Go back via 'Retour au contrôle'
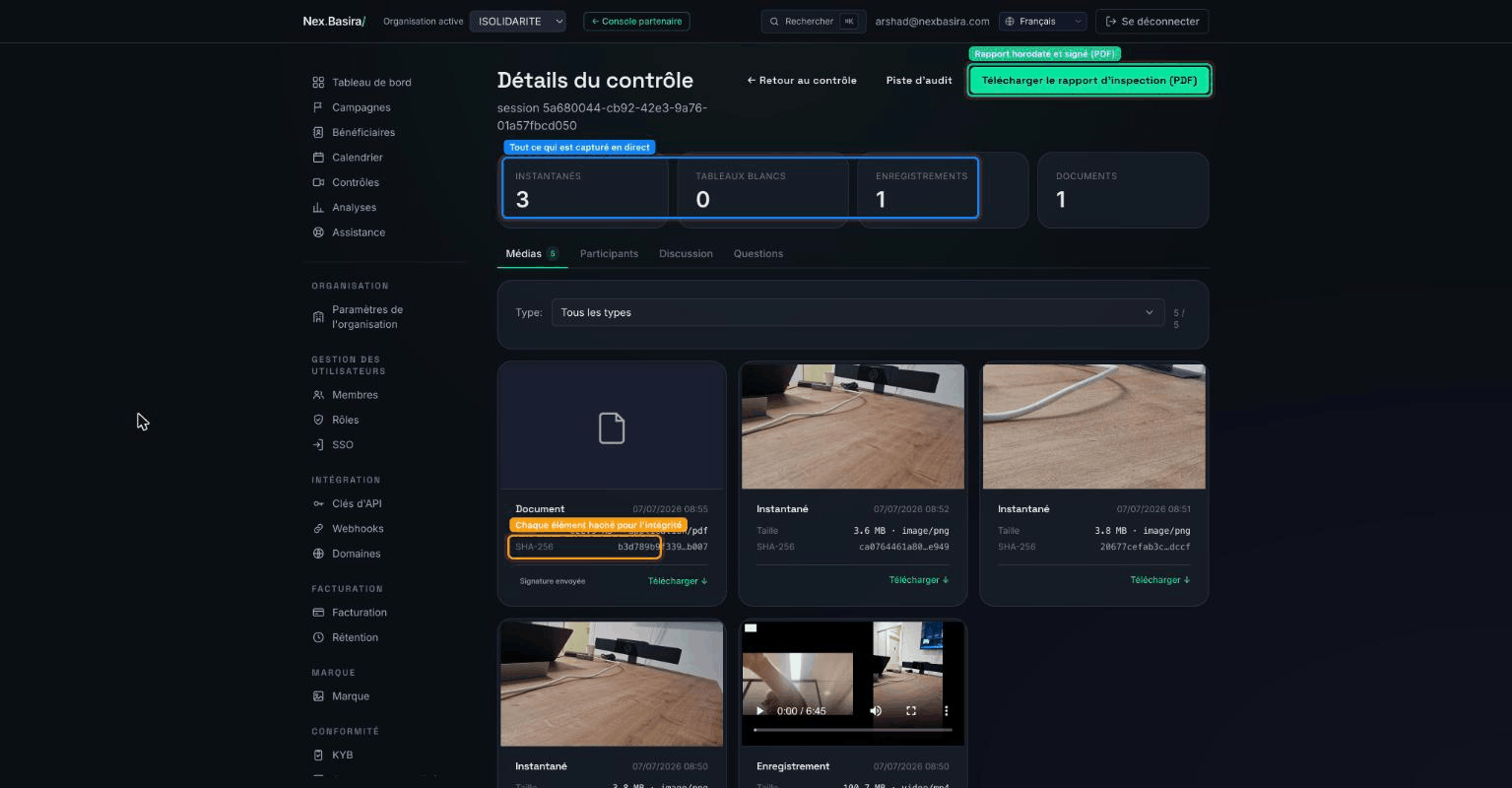Screen dimensions: 1512x788 pos(802,81)
